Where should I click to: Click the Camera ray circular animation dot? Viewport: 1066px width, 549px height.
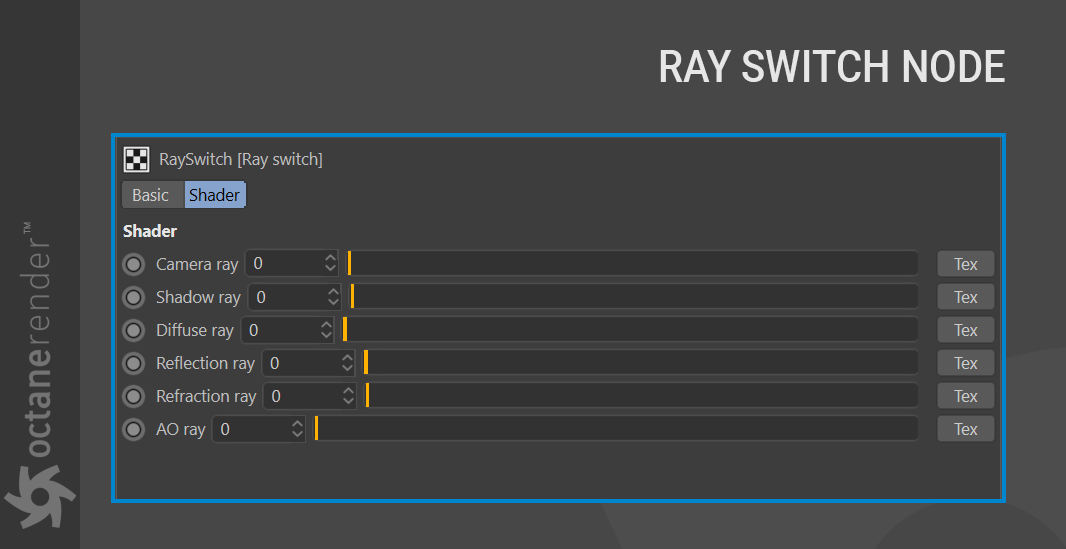pos(133,264)
